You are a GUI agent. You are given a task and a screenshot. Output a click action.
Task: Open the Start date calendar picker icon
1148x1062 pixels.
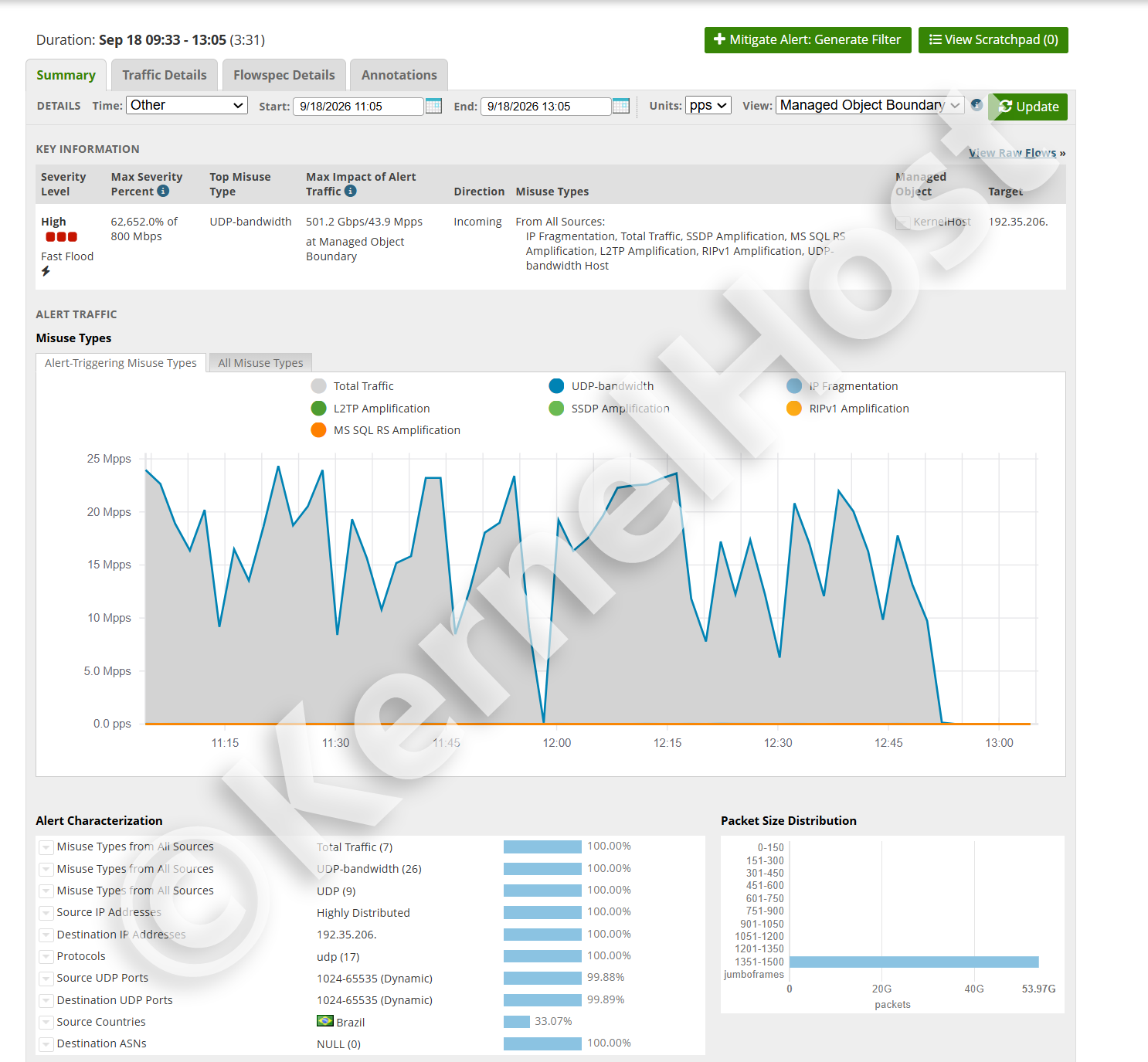(x=433, y=106)
